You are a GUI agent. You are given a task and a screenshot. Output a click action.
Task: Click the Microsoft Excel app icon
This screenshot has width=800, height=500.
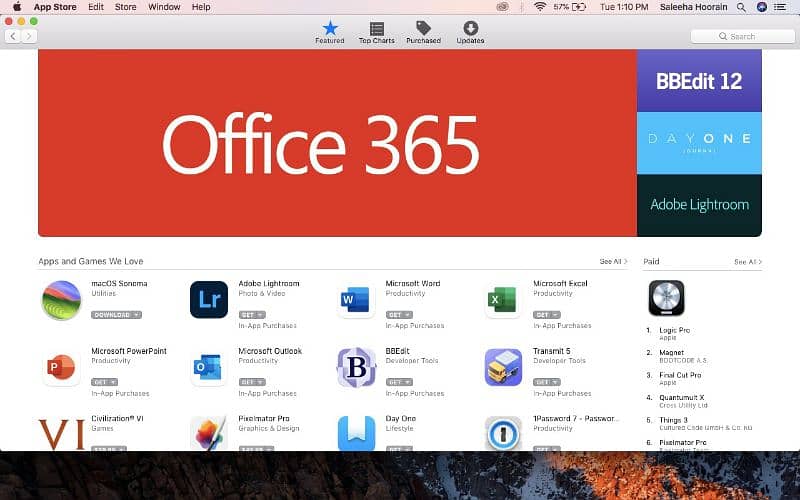(503, 300)
